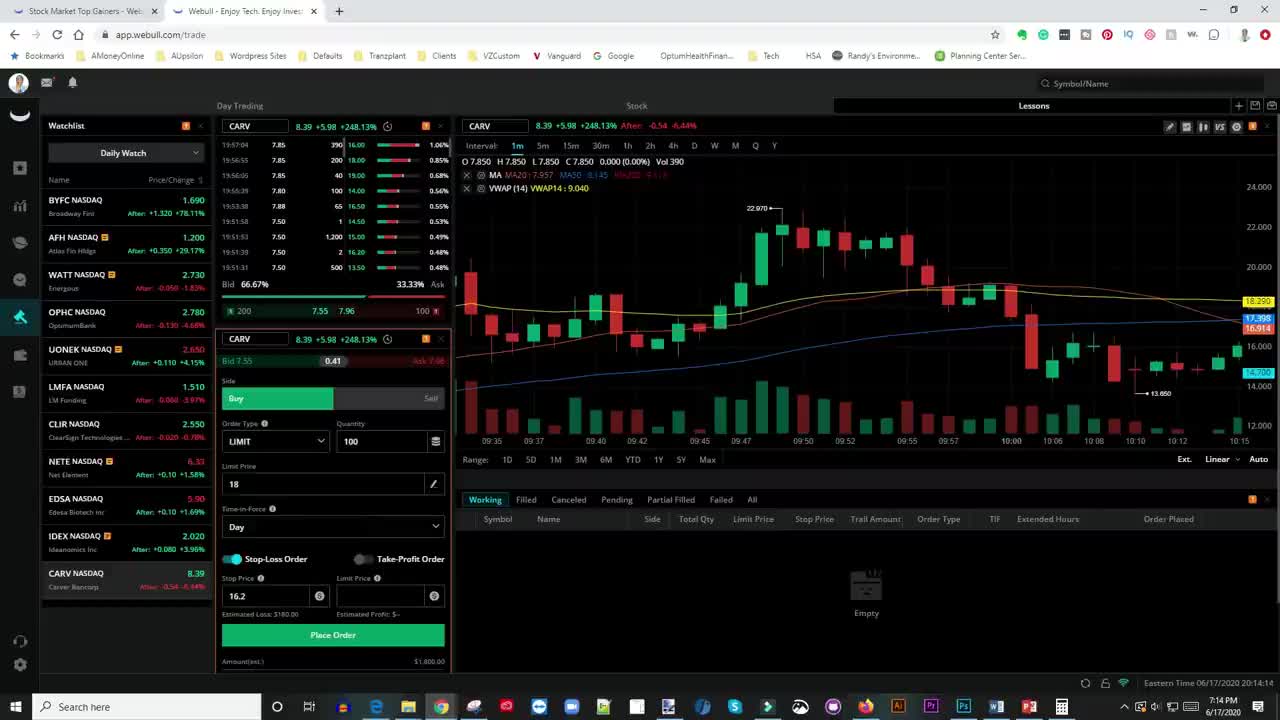Set chart range to Max
Viewport: 1280px width, 720px height.
pos(707,459)
